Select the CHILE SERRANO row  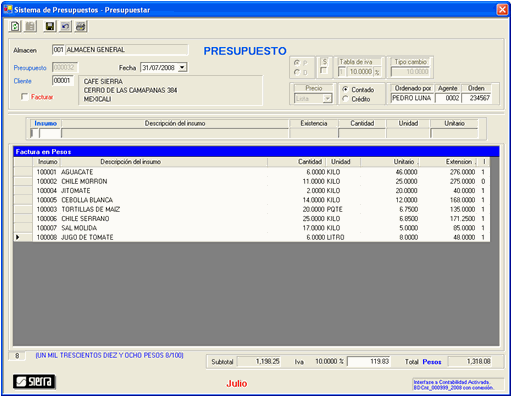coord(252,219)
